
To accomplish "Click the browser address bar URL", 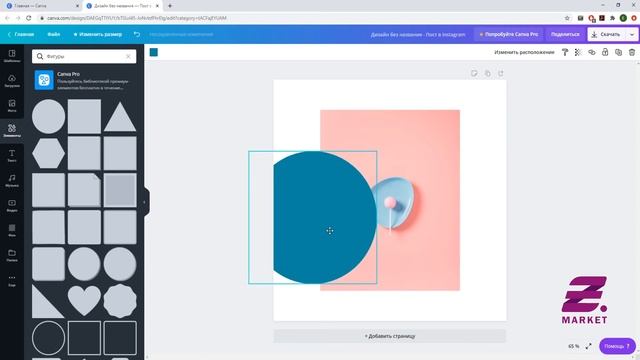I will (x=136, y=18).
